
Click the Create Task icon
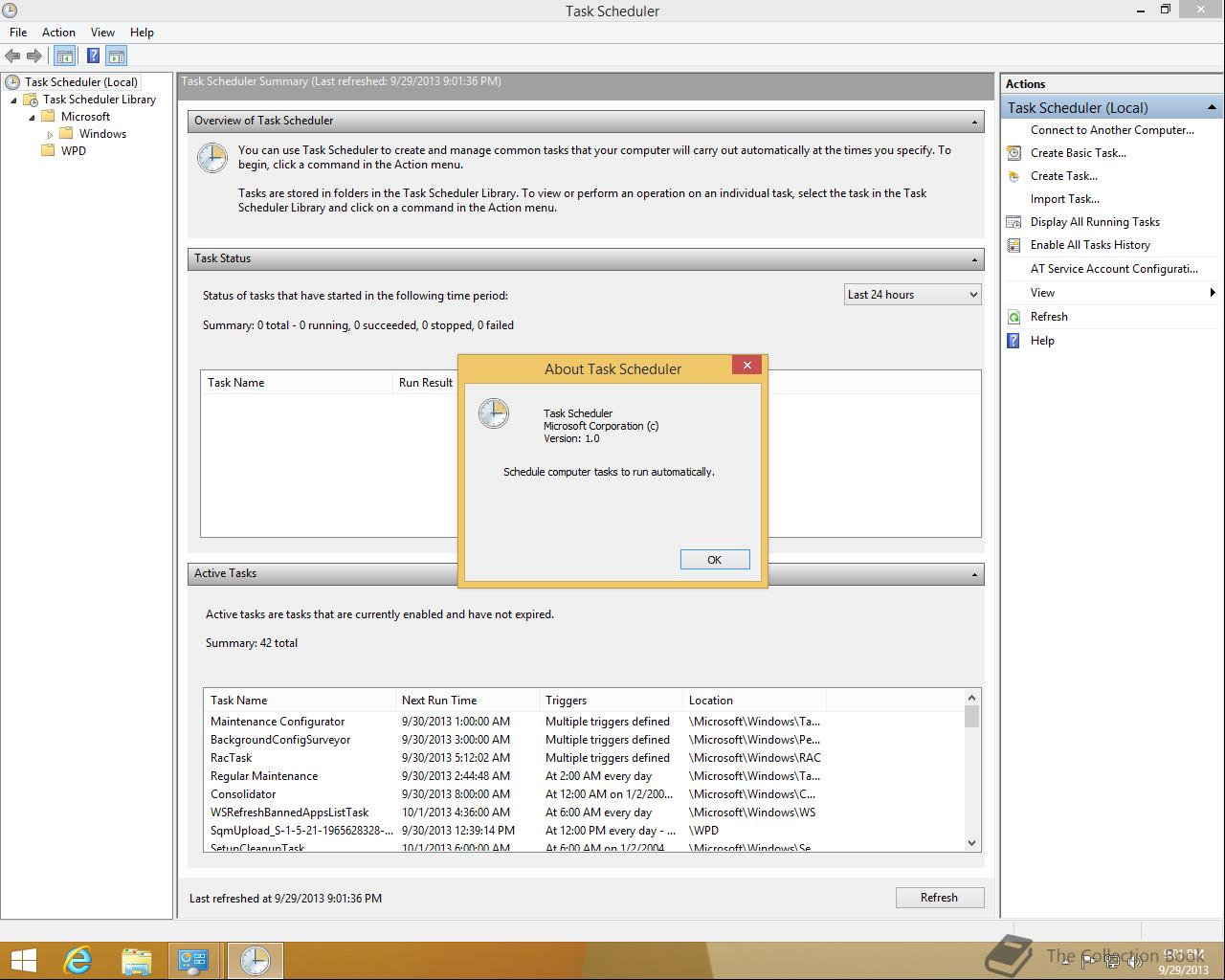tap(1013, 176)
